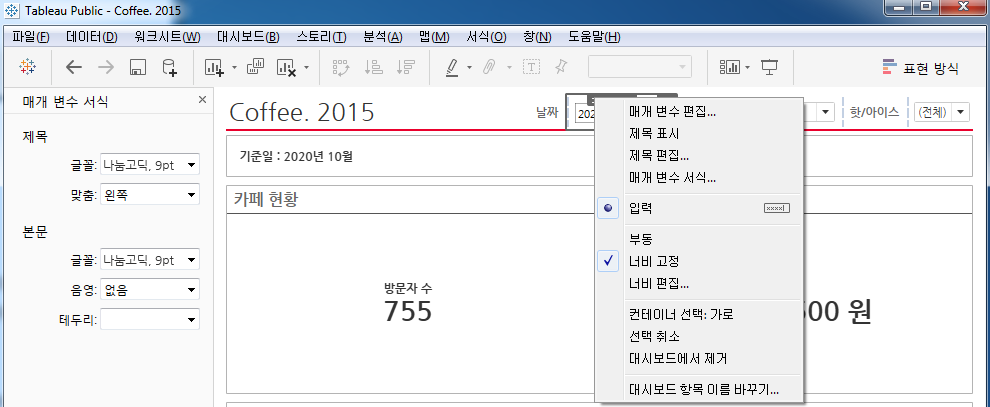Screen dimensions: 990x407
Task: Open the show/hide cards dropdown arrow
Action: click(748, 68)
